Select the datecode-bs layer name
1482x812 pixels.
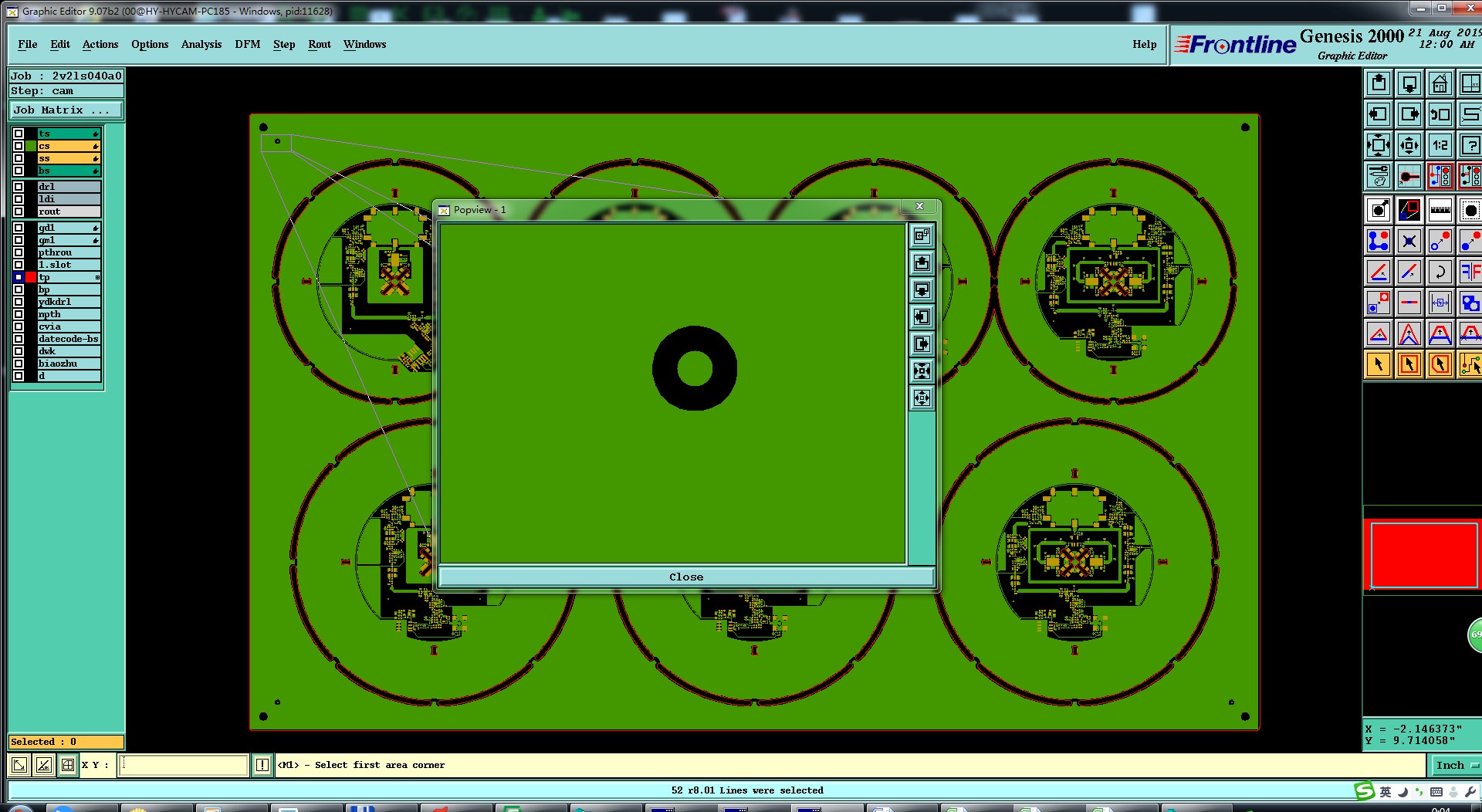(x=69, y=339)
